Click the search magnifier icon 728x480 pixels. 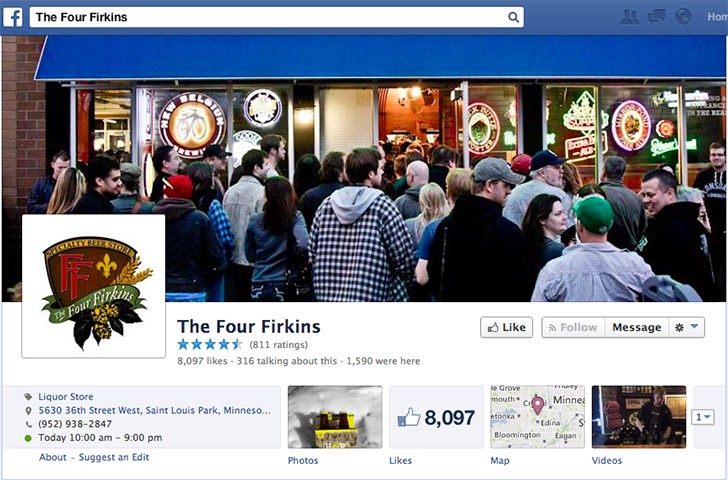pos(513,17)
